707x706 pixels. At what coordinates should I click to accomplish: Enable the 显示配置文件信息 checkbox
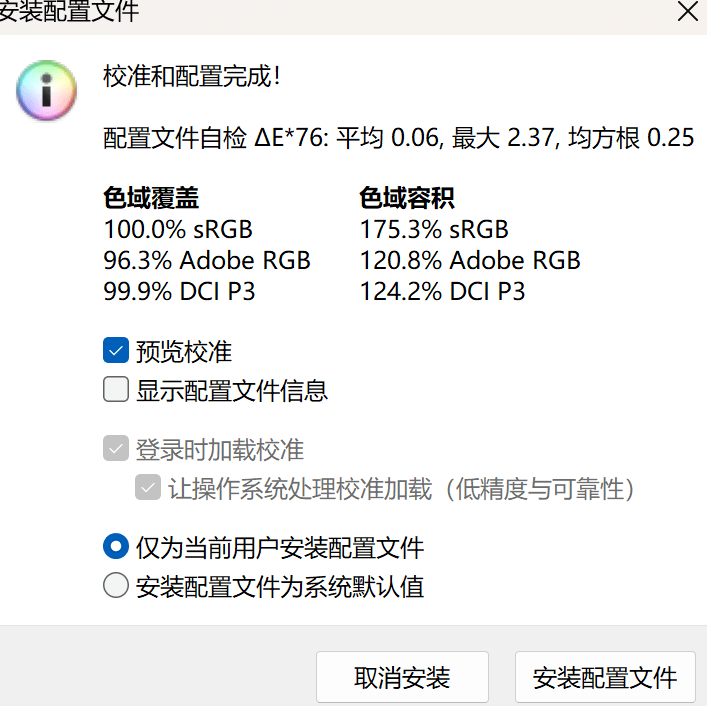coord(116,390)
